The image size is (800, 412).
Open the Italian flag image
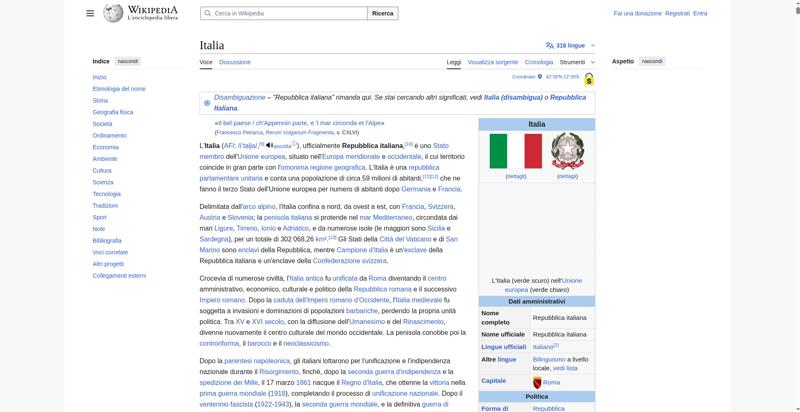515,151
